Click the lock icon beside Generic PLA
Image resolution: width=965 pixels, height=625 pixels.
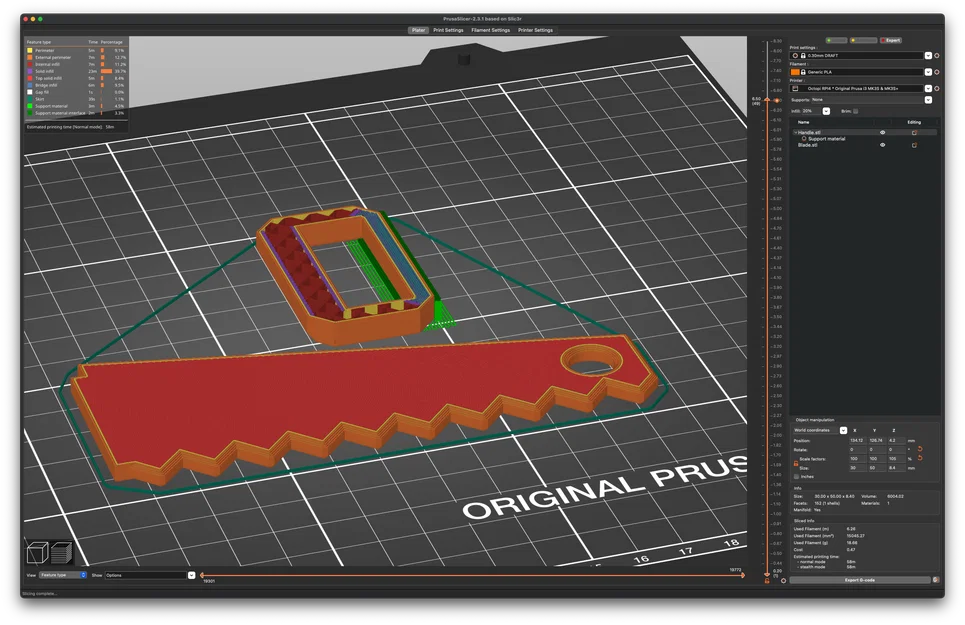(x=803, y=72)
